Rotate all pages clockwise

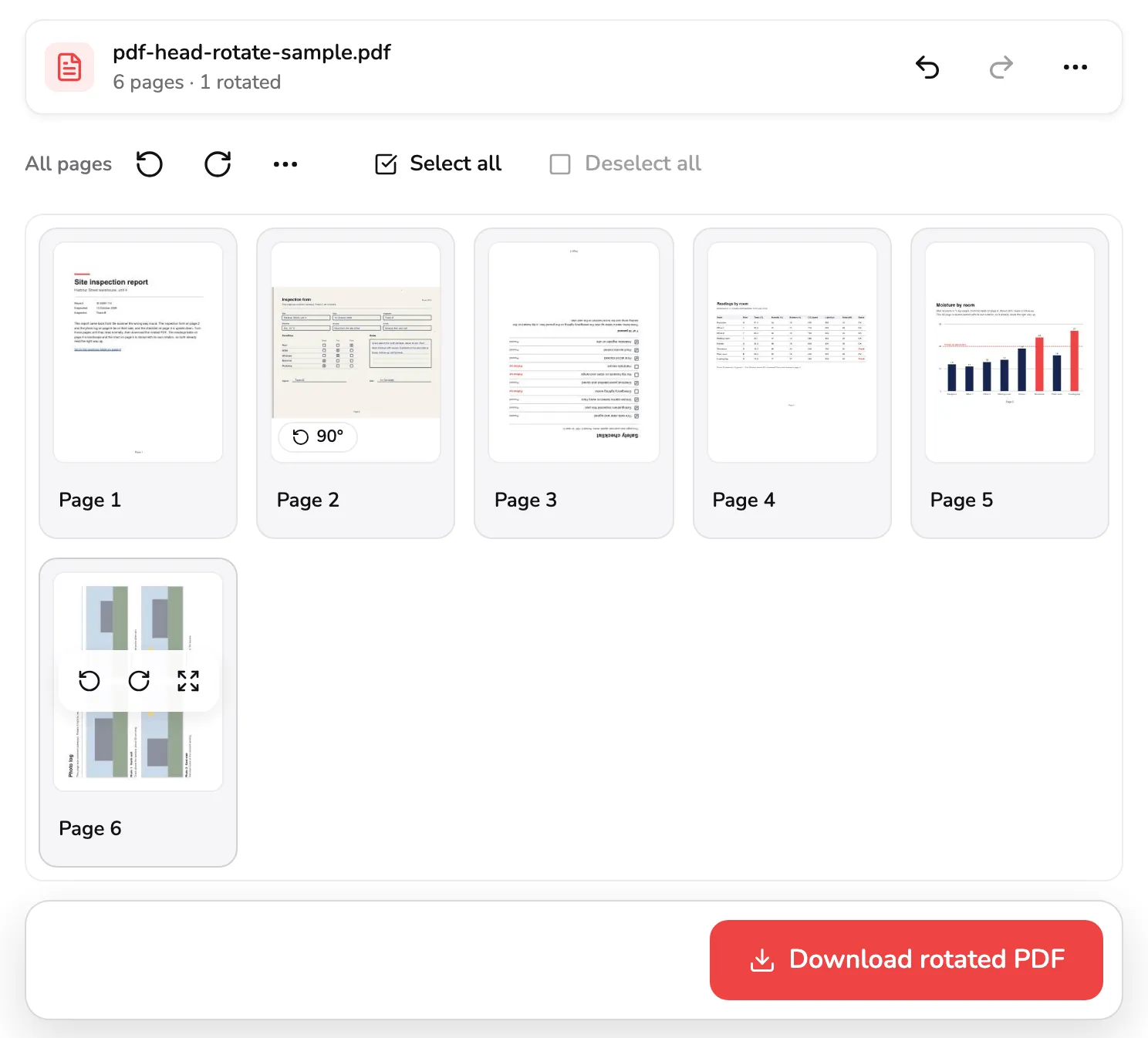pos(218,164)
